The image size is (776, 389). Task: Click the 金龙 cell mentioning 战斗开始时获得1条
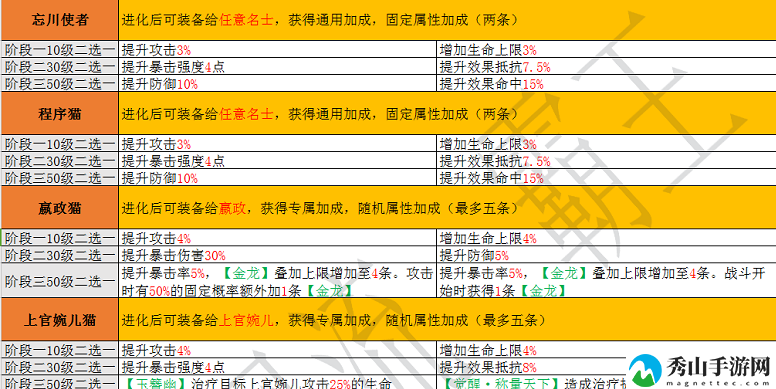[607, 281]
